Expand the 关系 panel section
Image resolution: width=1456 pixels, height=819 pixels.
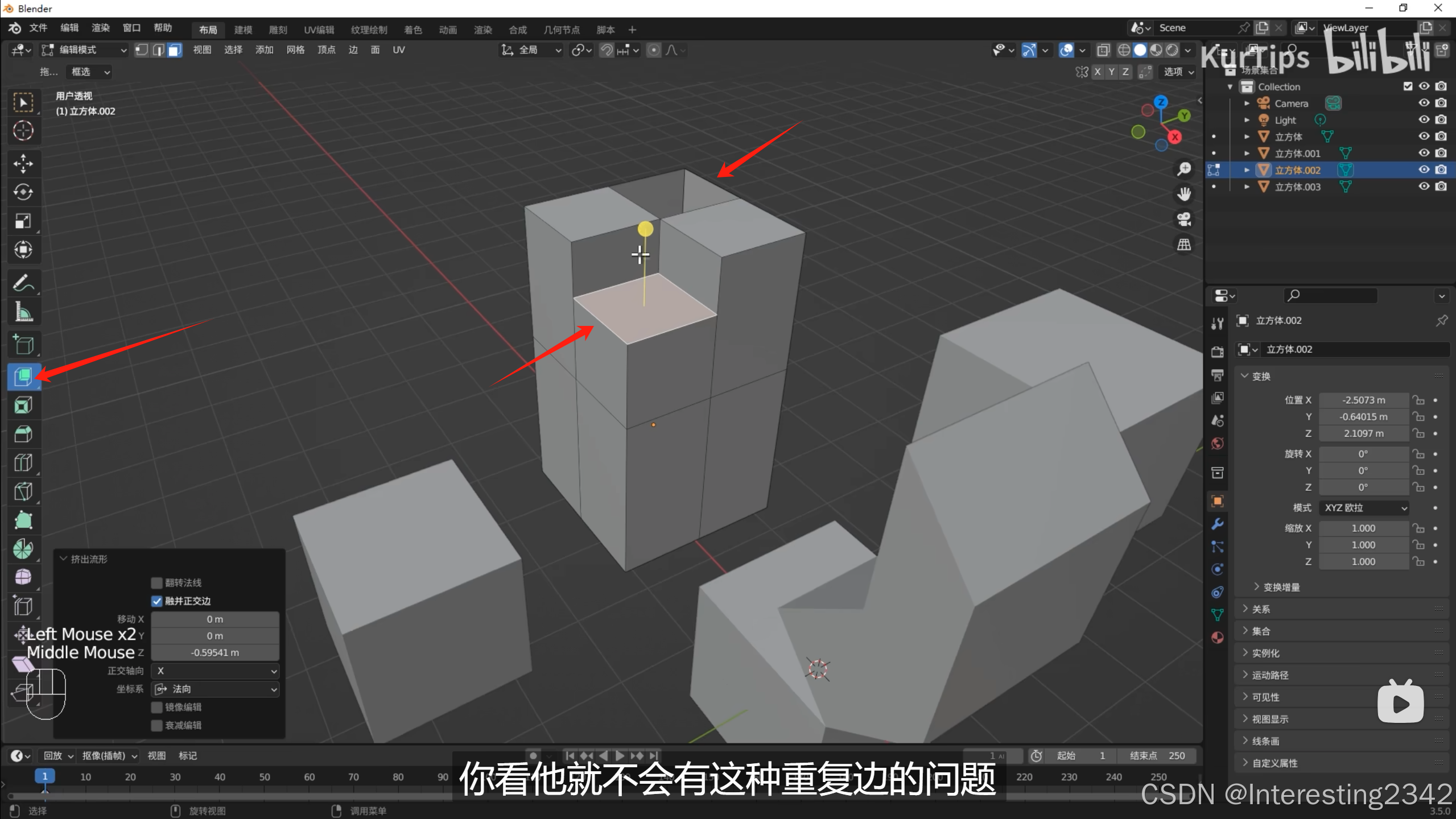1261,609
